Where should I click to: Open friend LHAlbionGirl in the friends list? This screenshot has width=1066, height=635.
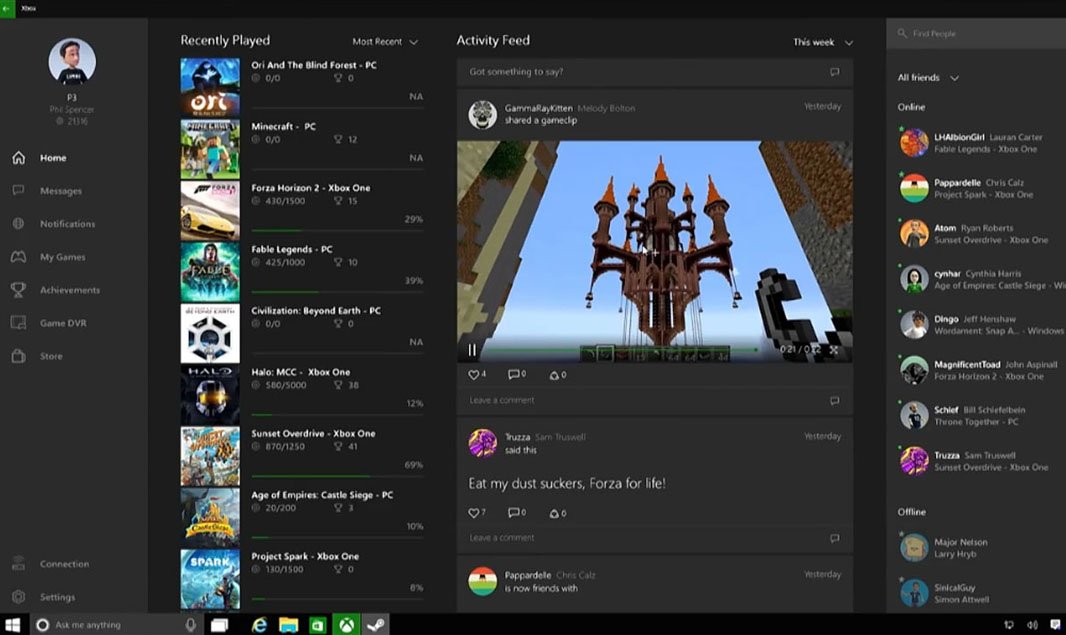coord(979,143)
